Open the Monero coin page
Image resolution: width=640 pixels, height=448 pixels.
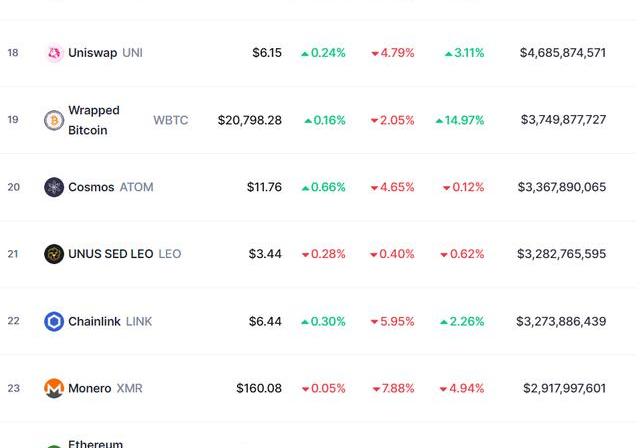click(x=89, y=388)
